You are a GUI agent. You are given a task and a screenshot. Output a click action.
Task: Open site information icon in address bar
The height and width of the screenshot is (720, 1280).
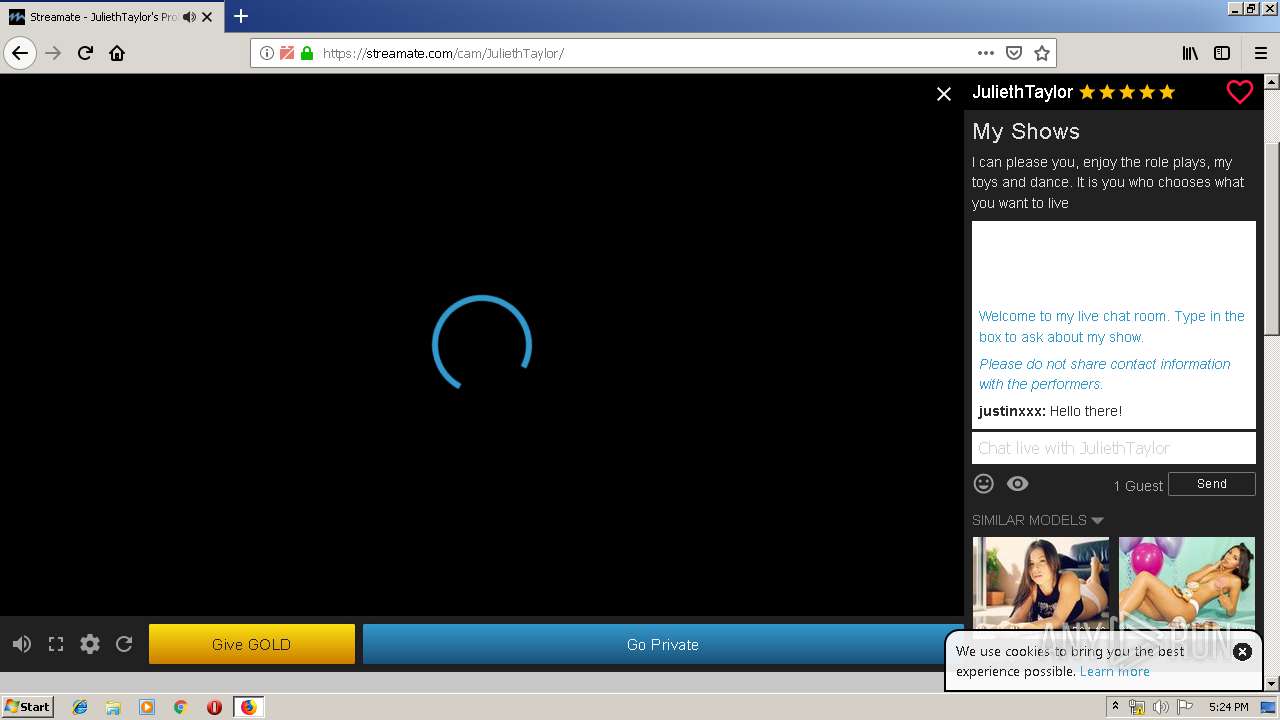click(267, 53)
